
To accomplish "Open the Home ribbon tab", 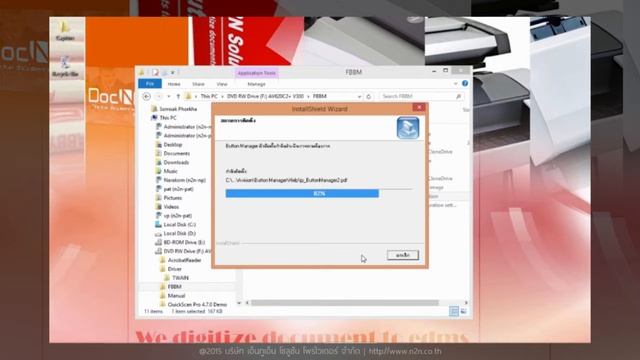I will pos(174,84).
